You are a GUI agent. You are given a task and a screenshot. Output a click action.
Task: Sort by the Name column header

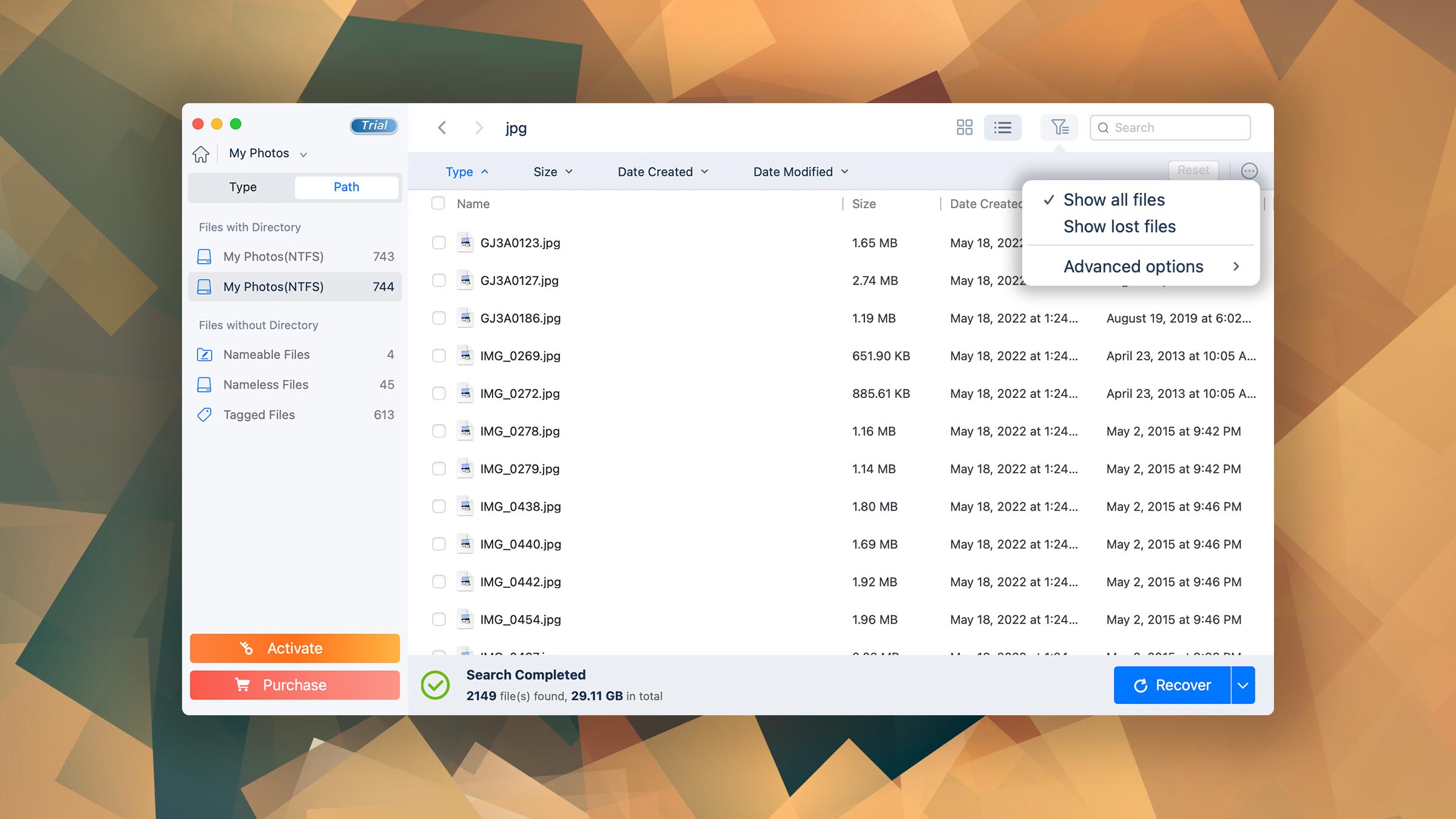[x=473, y=204]
